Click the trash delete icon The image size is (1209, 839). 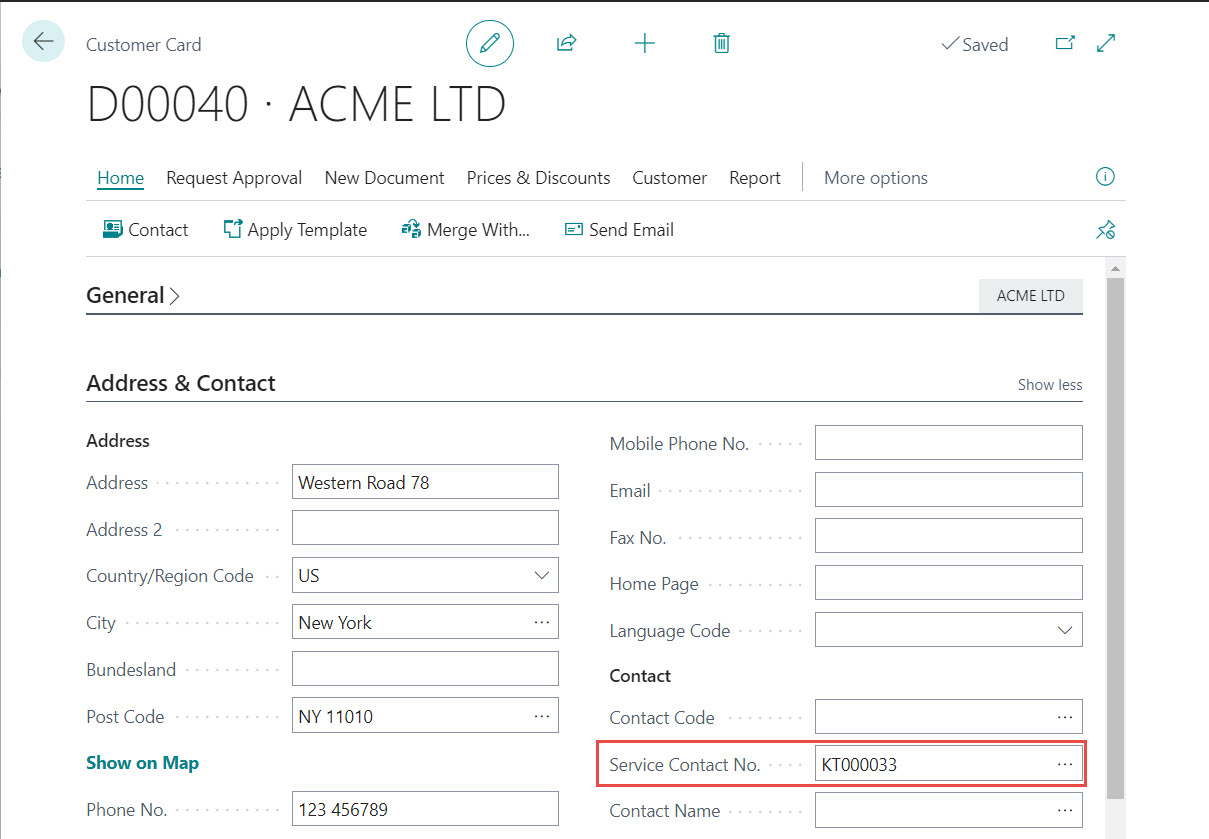721,43
